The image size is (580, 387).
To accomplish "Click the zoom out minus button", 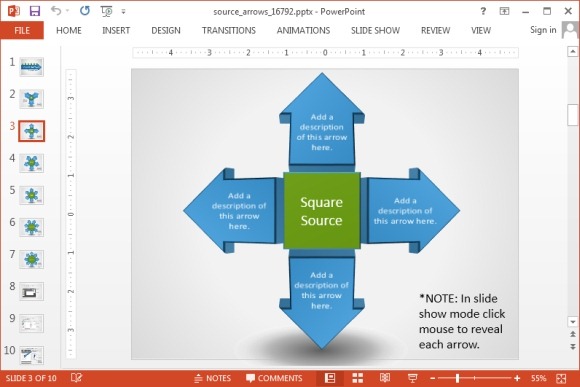I will pos(433,378).
